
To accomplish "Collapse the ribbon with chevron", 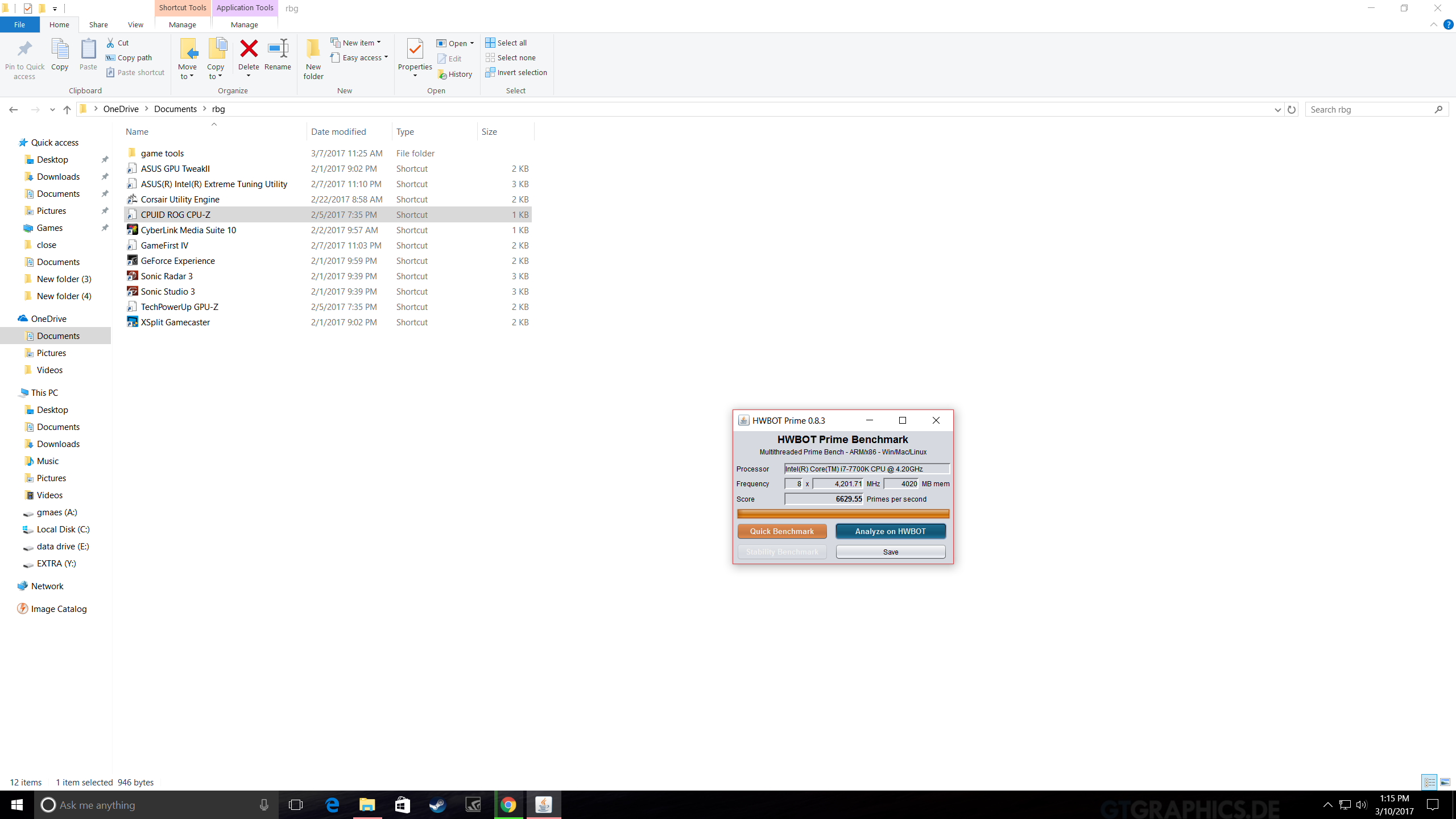I will click(x=1433, y=24).
